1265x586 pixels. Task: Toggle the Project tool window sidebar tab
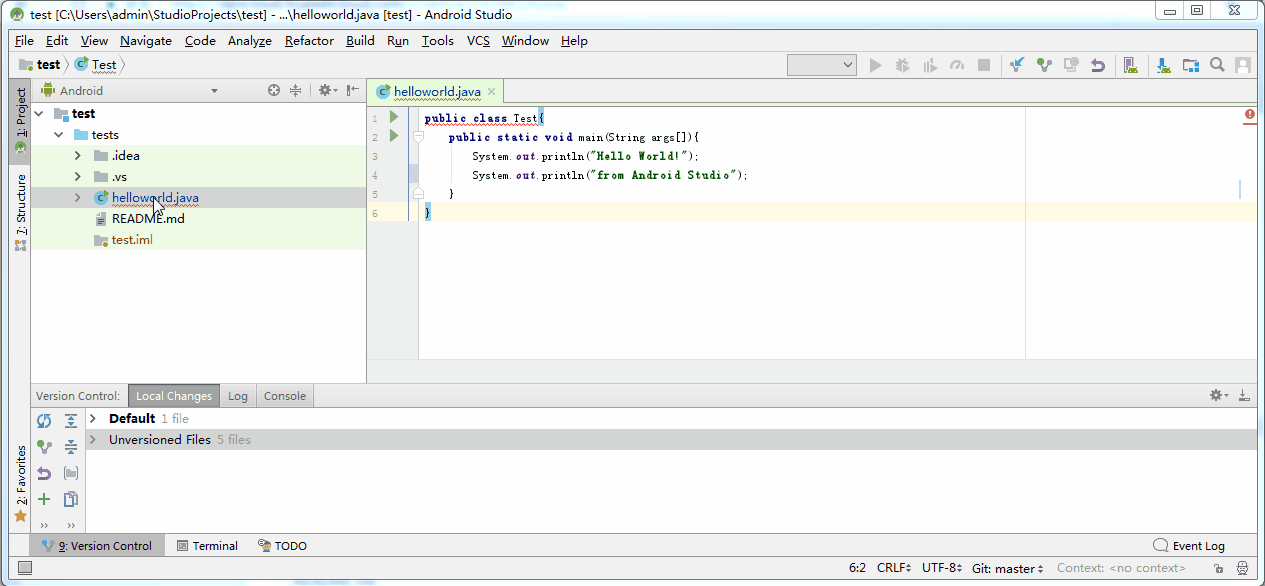(x=20, y=120)
